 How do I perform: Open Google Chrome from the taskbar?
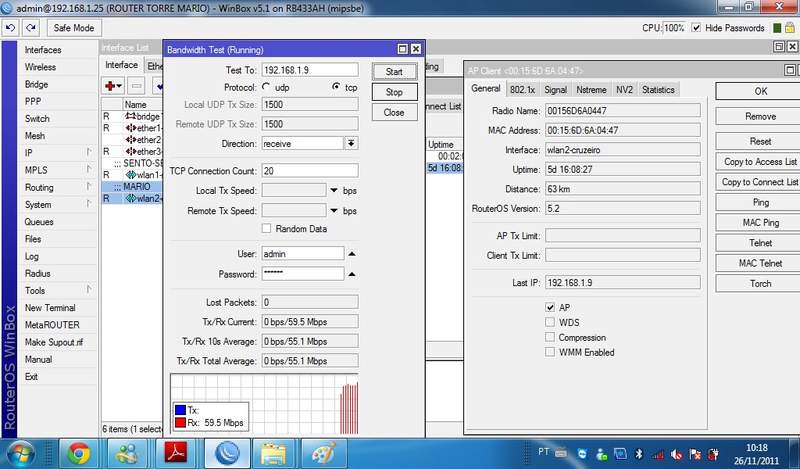point(78,453)
